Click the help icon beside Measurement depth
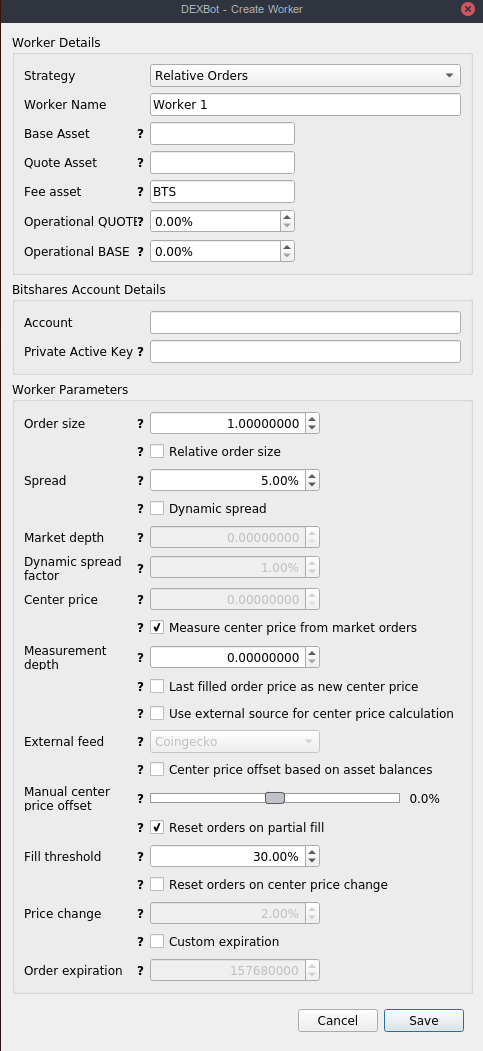 click(140, 658)
